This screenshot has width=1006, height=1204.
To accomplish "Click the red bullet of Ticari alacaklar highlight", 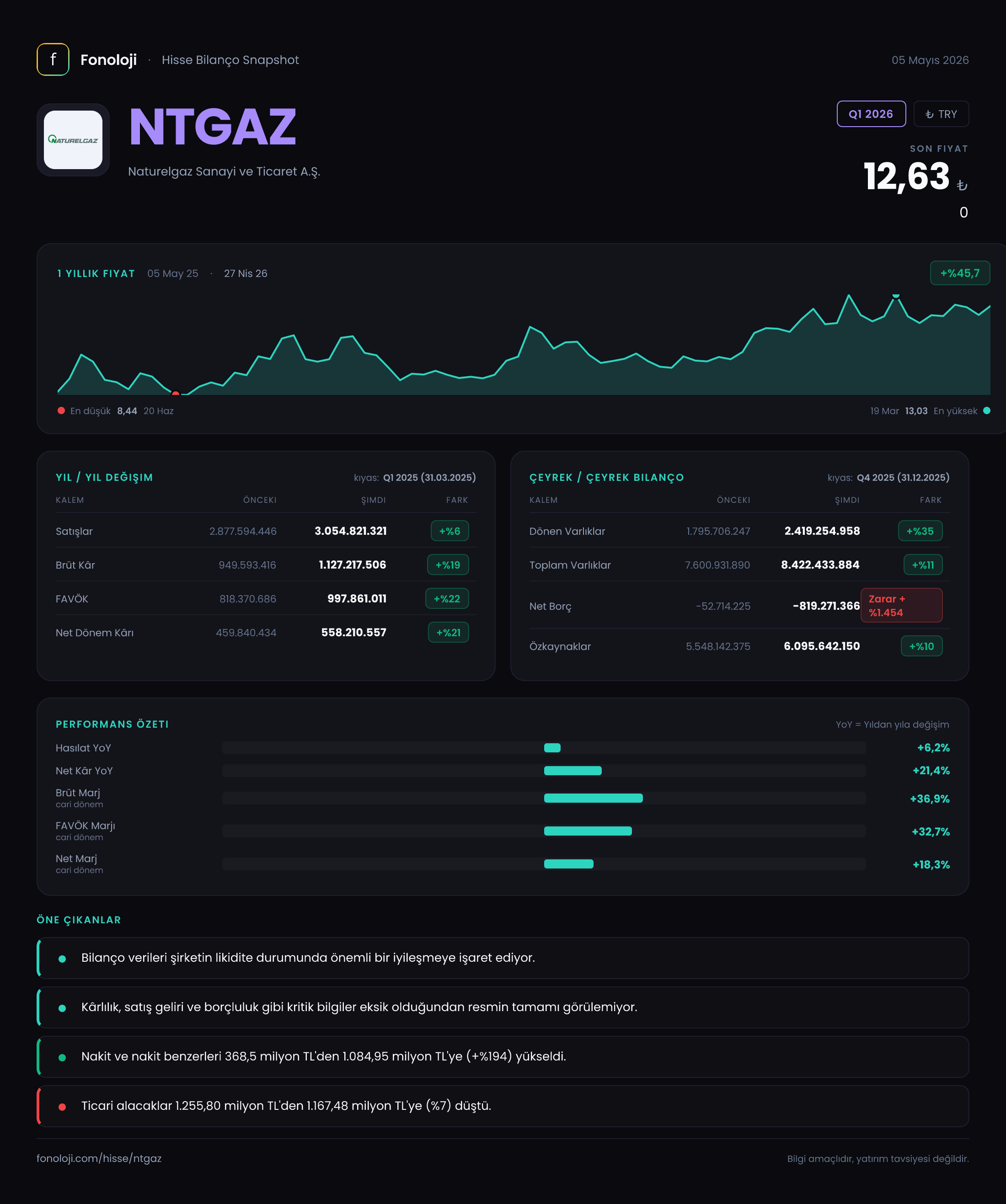I will [62, 1107].
